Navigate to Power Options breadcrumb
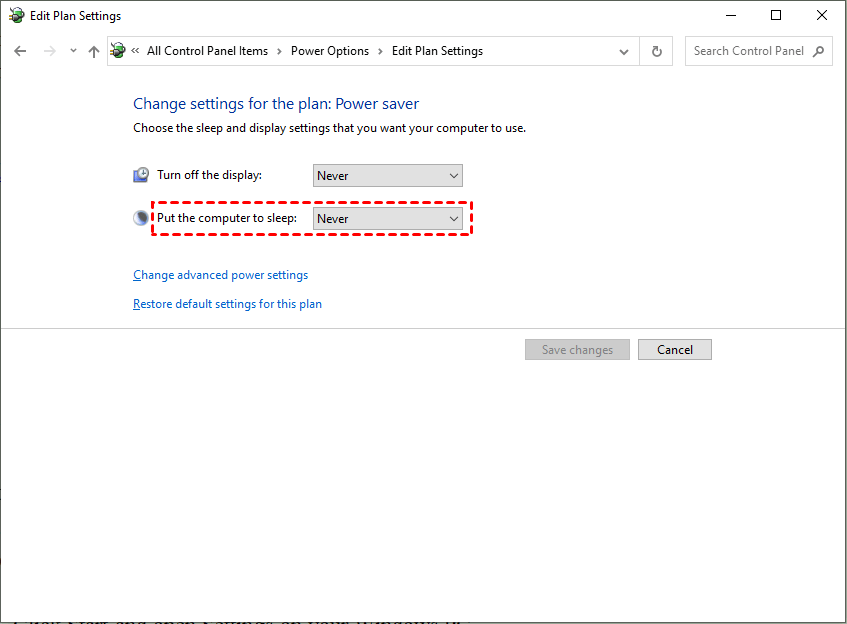 [x=330, y=51]
